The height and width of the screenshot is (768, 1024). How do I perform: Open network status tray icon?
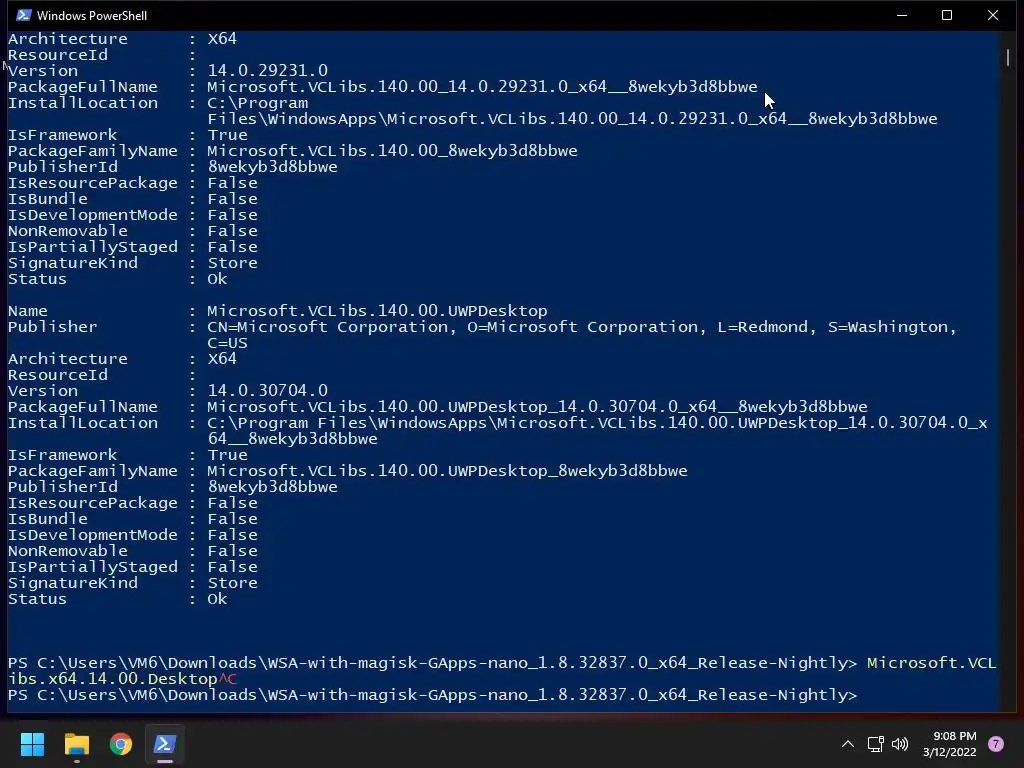pyautogui.click(x=875, y=744)
